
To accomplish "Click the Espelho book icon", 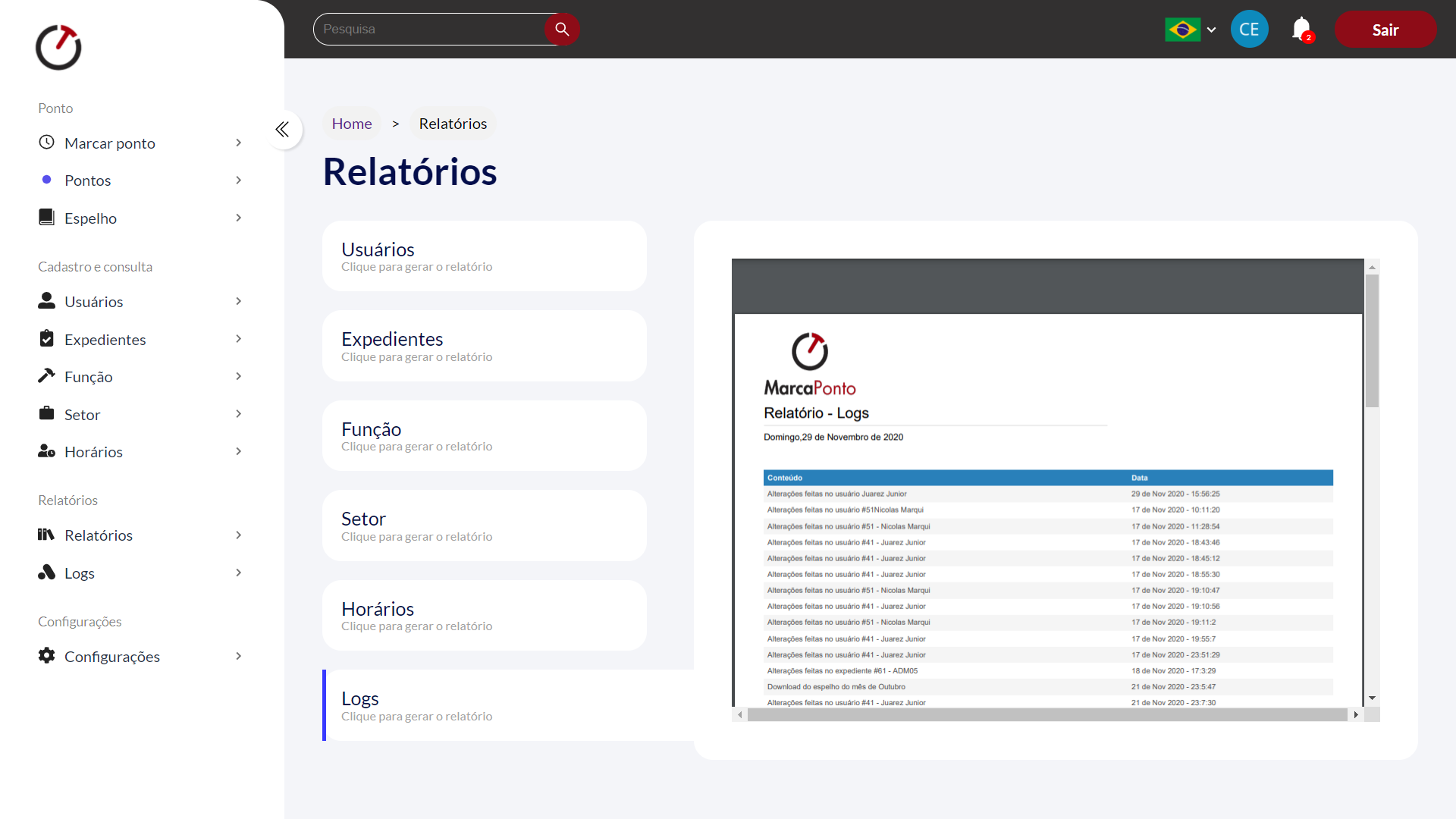I will pyautogui.click(x=46, y=218).
